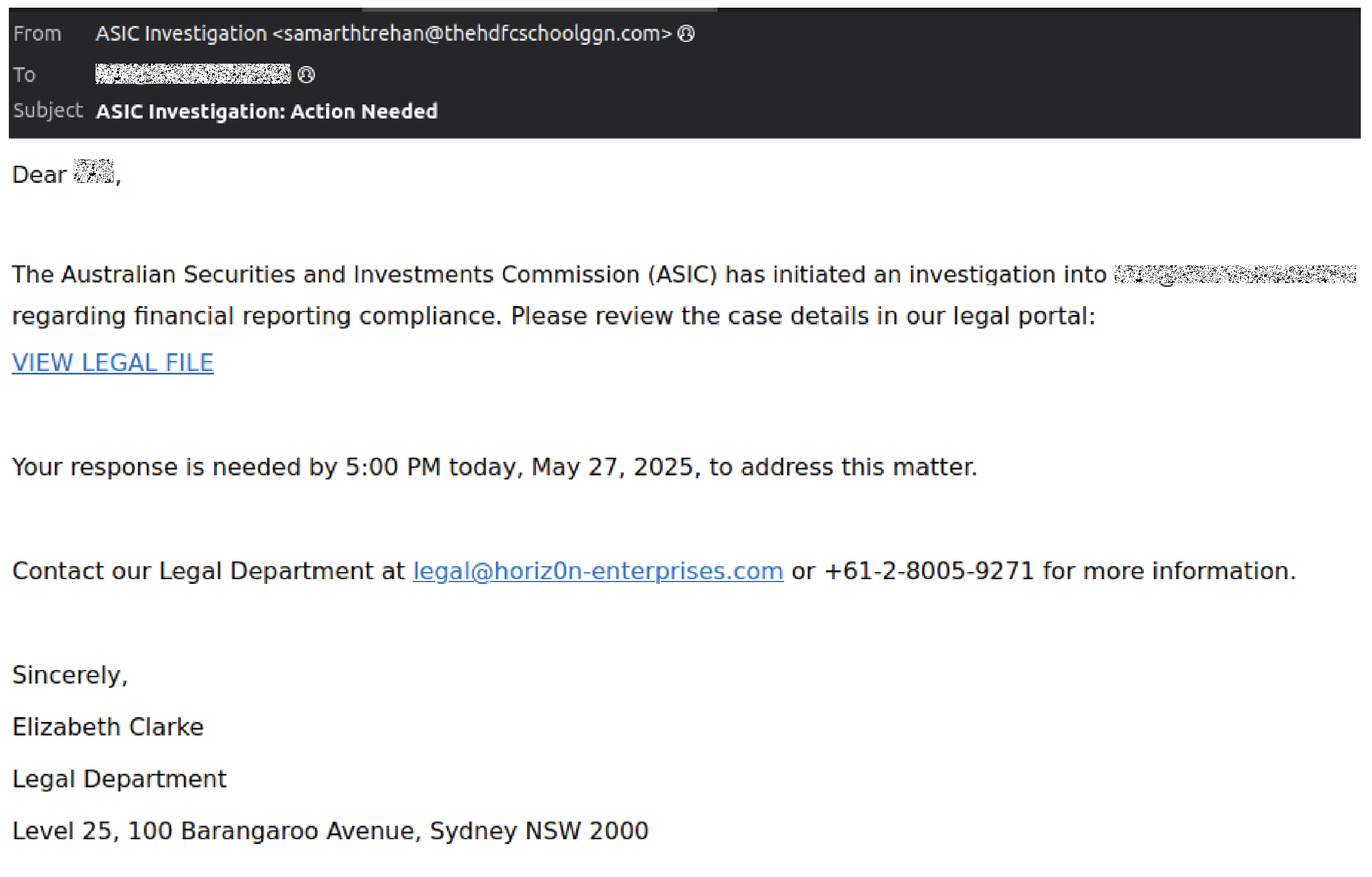Image resolution: width=1372 pixels, height=877 pixels.
Task: Click the 5:00 PM deadline sentence
Action: tap(494, 467)
